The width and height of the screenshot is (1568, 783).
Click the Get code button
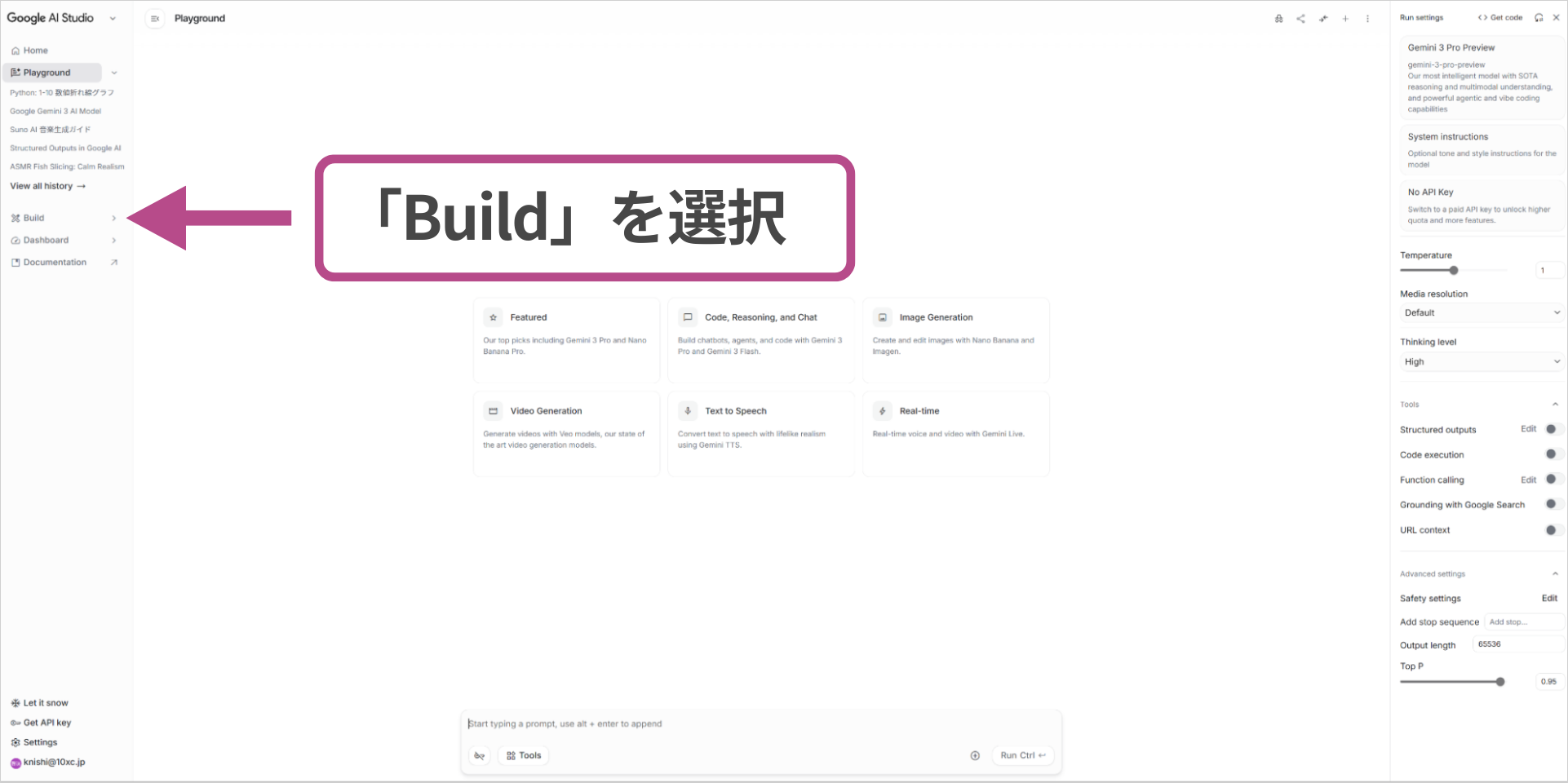1500,17
